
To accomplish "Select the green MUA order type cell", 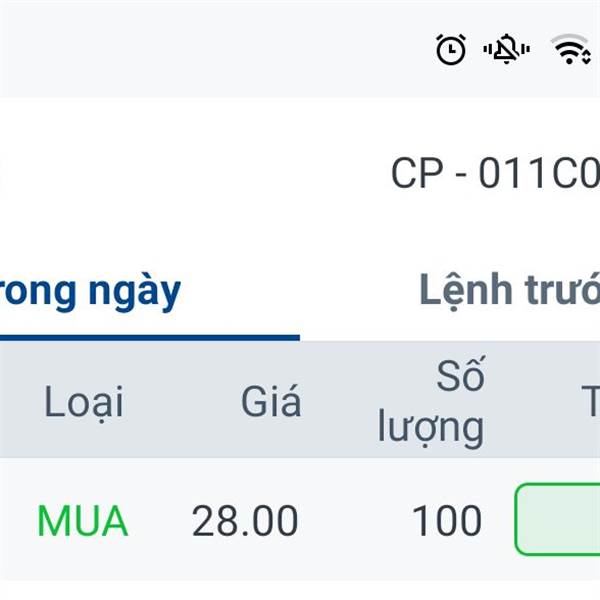I will click(x=83, y=521).
